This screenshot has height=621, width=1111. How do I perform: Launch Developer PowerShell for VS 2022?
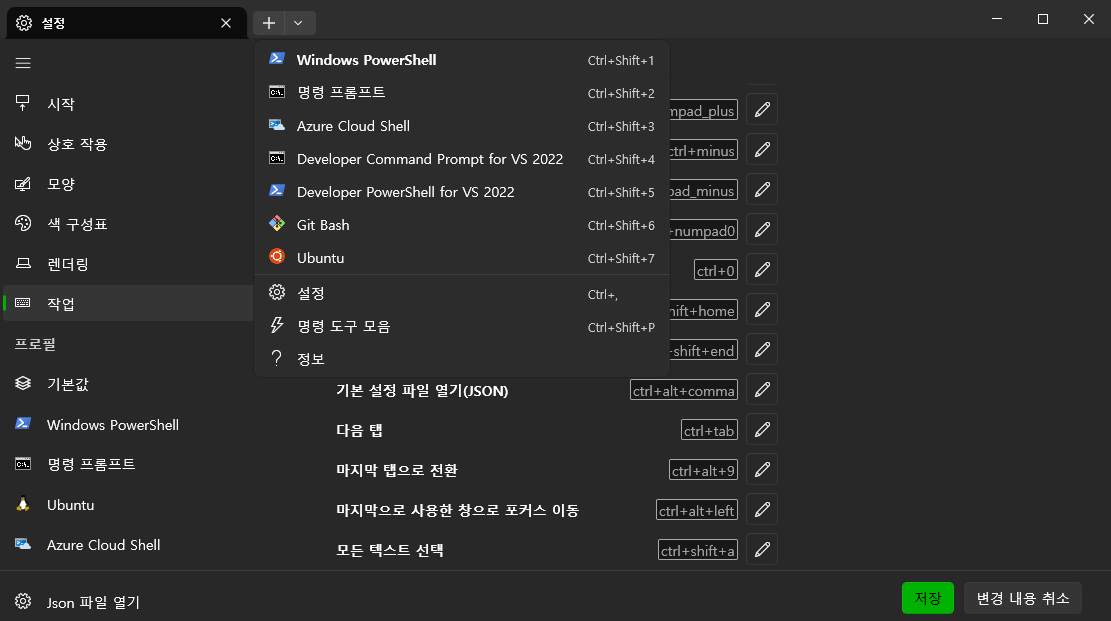click(x=462, y=191)
